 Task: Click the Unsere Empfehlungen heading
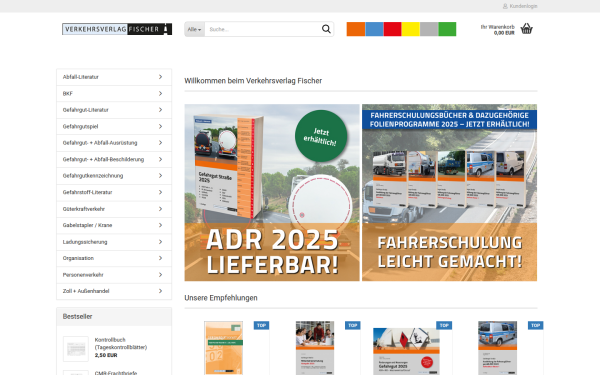[x=221, y=298]
